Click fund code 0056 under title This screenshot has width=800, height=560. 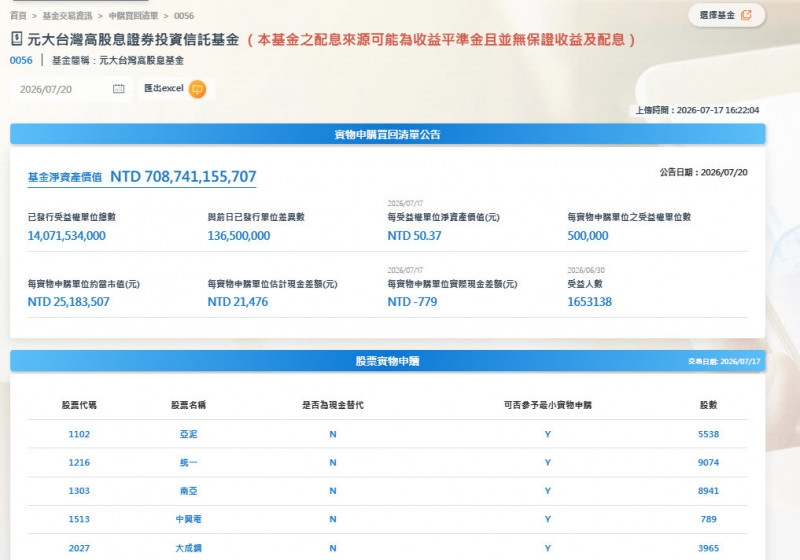point(21,60)
